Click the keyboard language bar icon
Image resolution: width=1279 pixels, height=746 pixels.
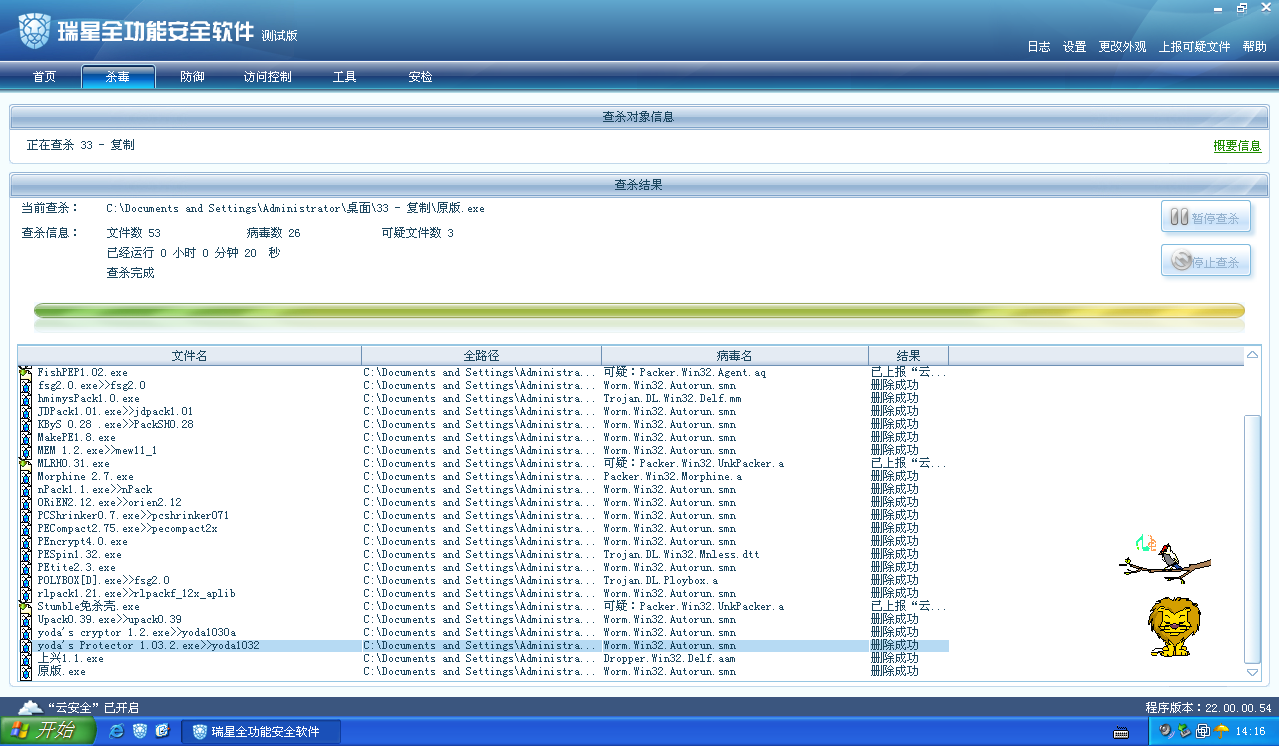tap(1121, 732)
